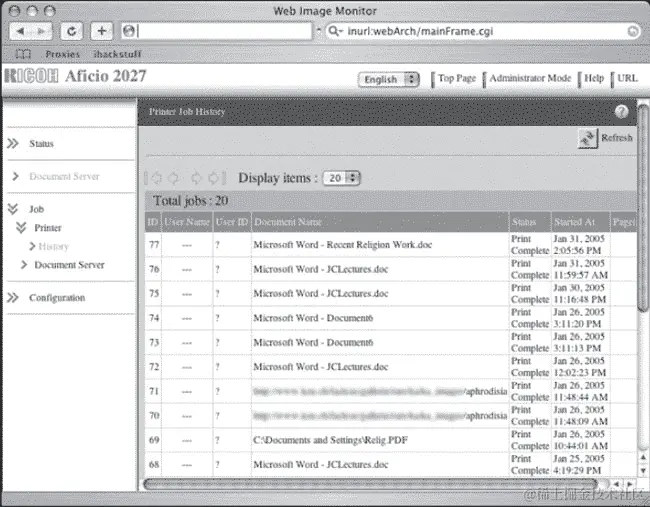Go to last page navigation arrow
Viewport: 650px width, 507px height.
pos(216,178)
